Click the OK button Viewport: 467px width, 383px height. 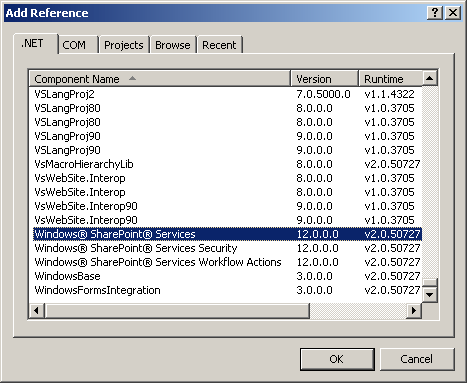(337, 359)
